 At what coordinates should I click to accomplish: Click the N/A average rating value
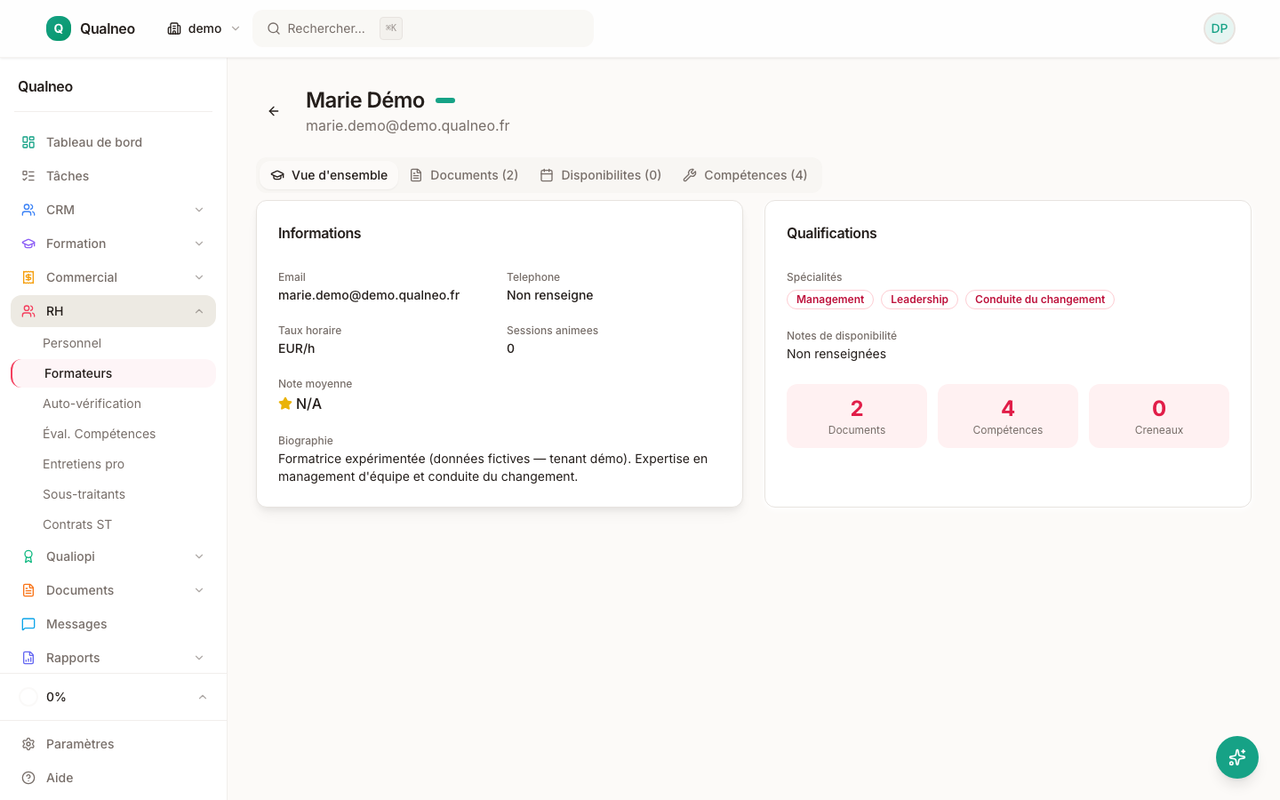click(x=309, y=404)
